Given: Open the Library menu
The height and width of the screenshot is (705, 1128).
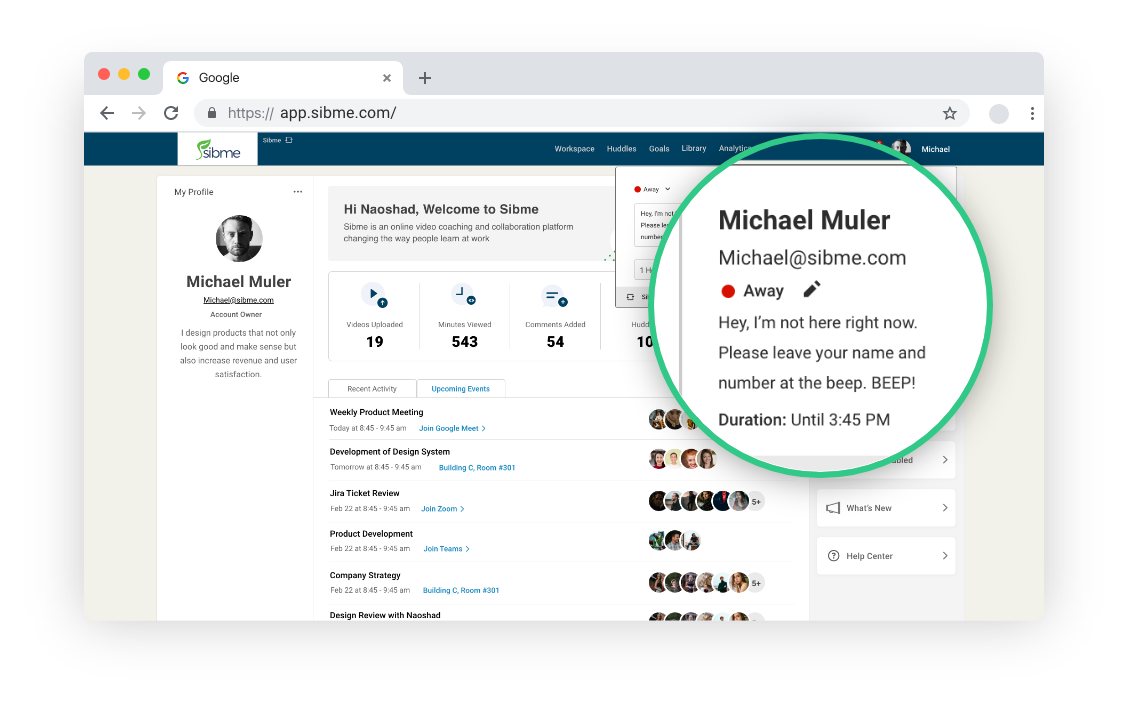Looking at the screenshot, I should point(693,148).
